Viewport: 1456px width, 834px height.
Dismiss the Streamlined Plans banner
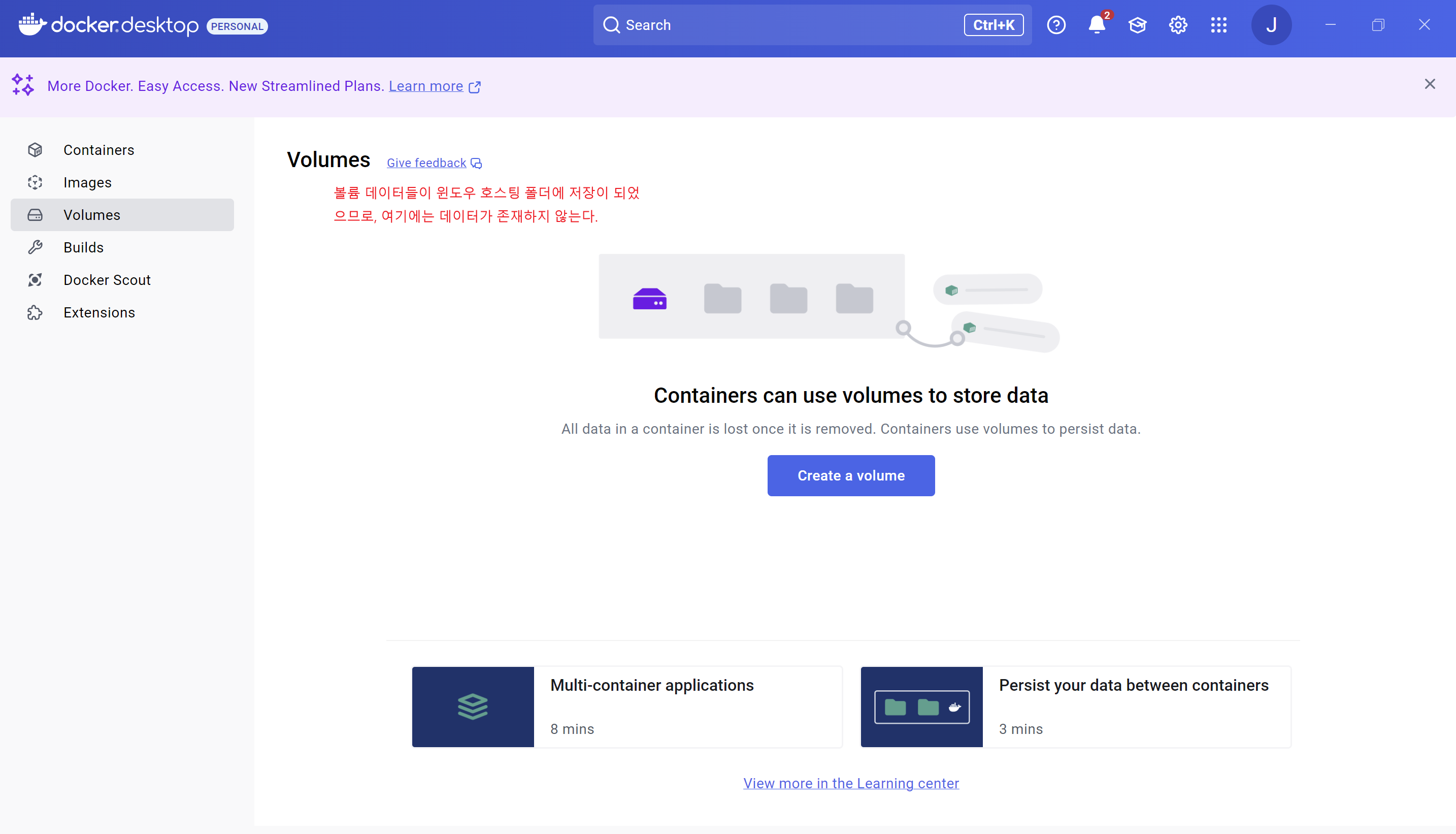click(x=1429, y=84)
